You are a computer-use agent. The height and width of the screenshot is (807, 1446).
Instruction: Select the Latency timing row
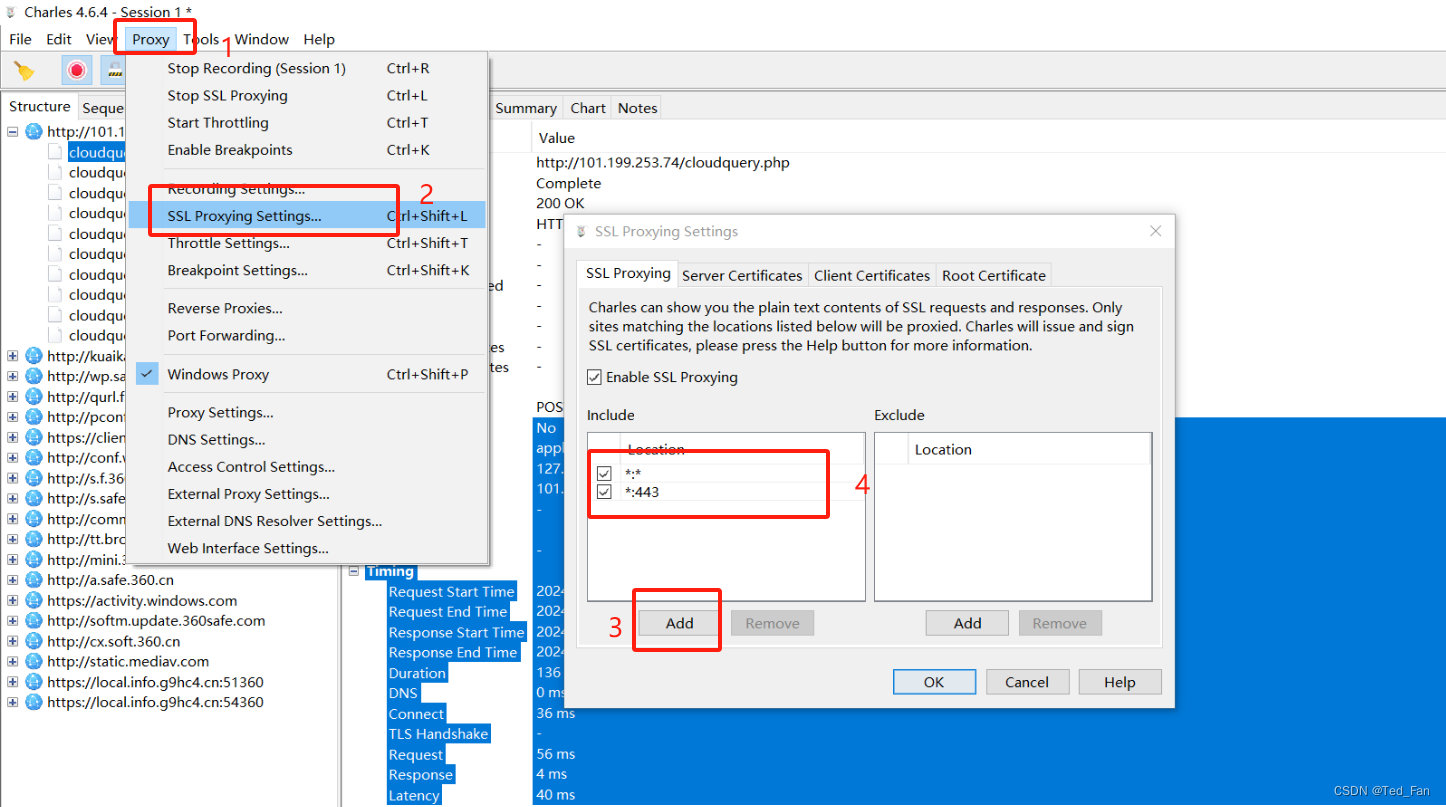click(x=414, y=796)
